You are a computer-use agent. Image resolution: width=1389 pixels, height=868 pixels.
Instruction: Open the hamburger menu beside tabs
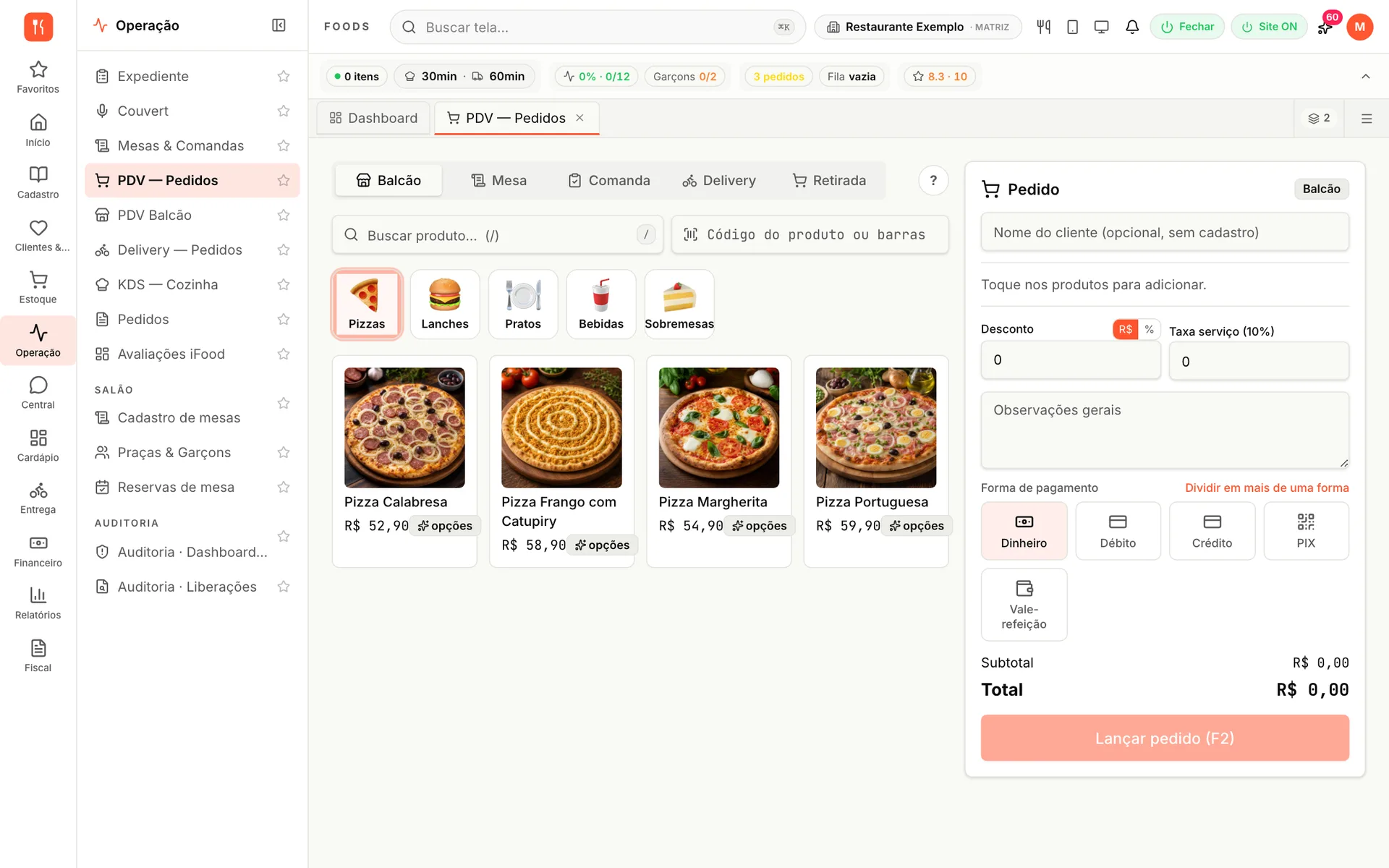click(x=1367, y=119)
